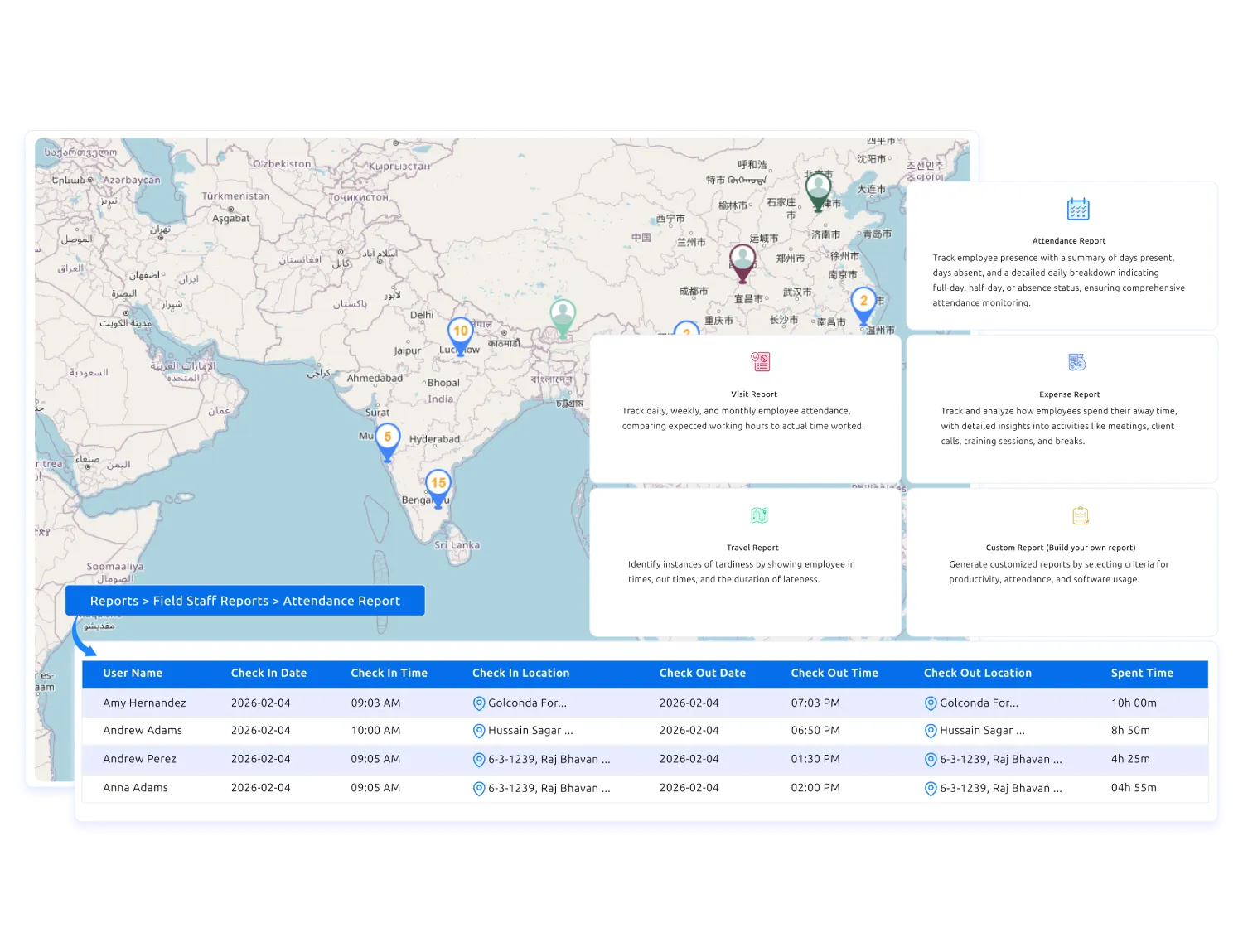Click the maroon person pin on map
1243x952 pixels.
[742, 262]
